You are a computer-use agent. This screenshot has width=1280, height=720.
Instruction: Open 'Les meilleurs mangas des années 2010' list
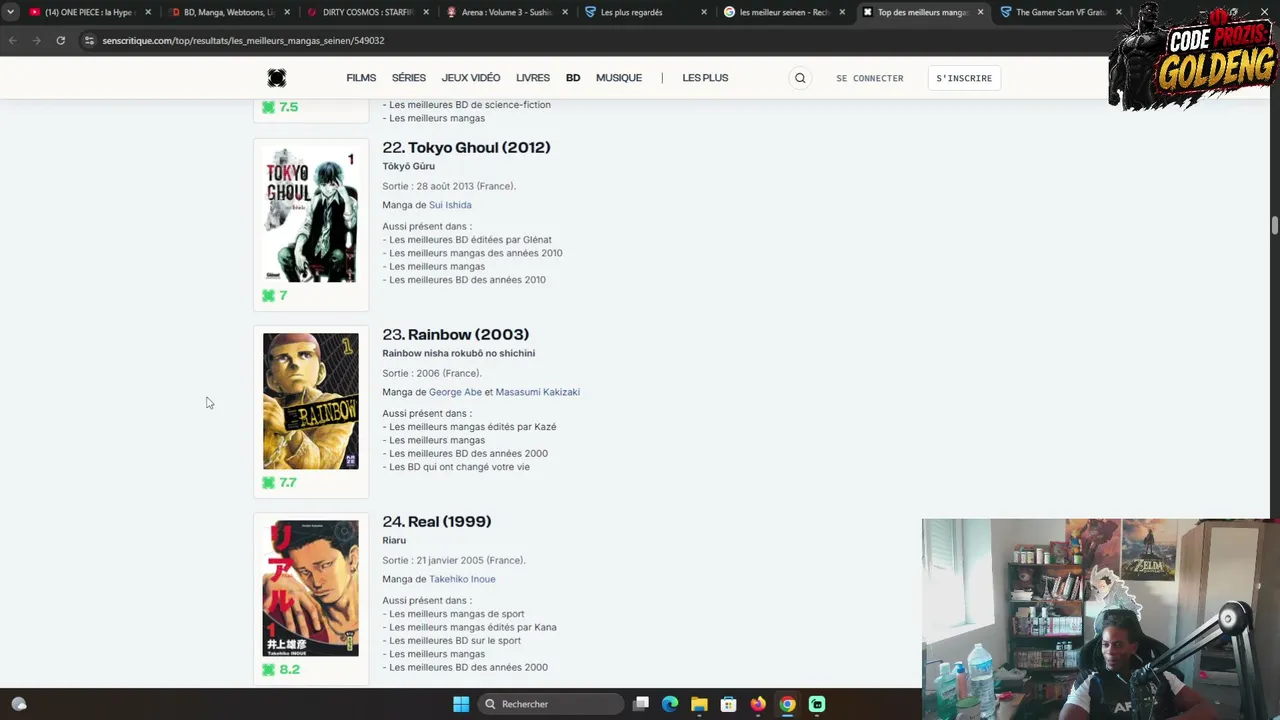476,253
